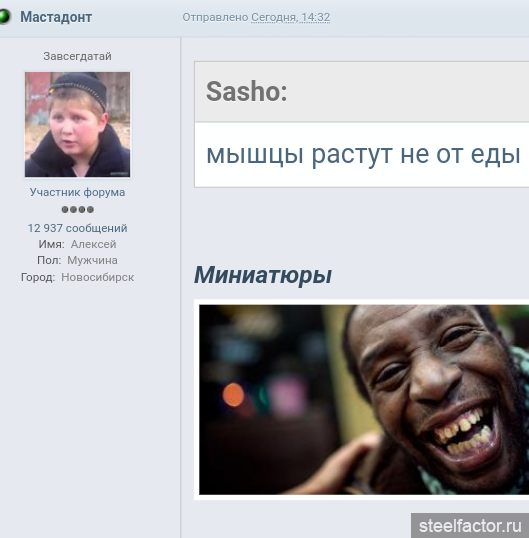529x538 pixels.
Task: Click the Sasho quote header
Action: [362, 92]
